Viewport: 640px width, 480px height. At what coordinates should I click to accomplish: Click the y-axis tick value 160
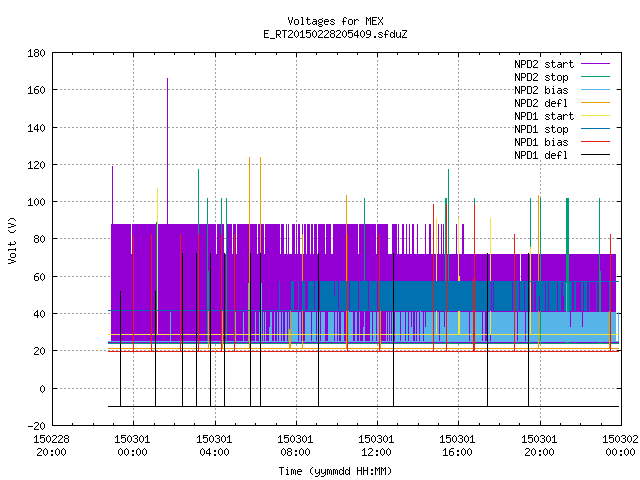(x=36, y=90)
